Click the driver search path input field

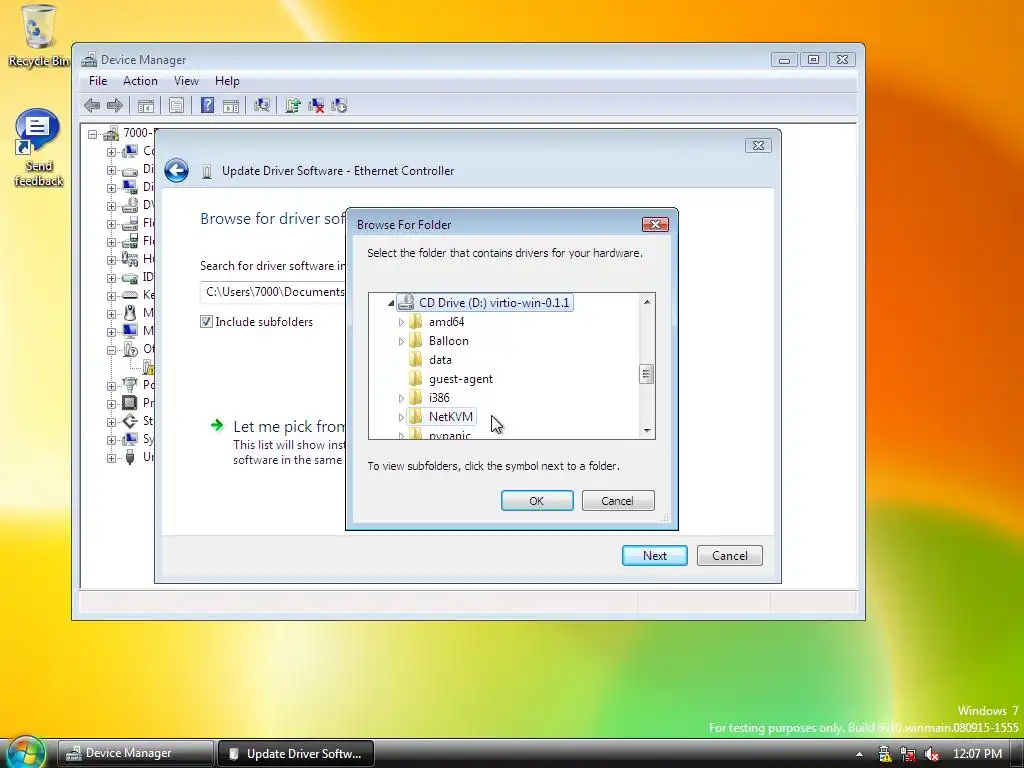pyautogui.click(x=273, y=292)
